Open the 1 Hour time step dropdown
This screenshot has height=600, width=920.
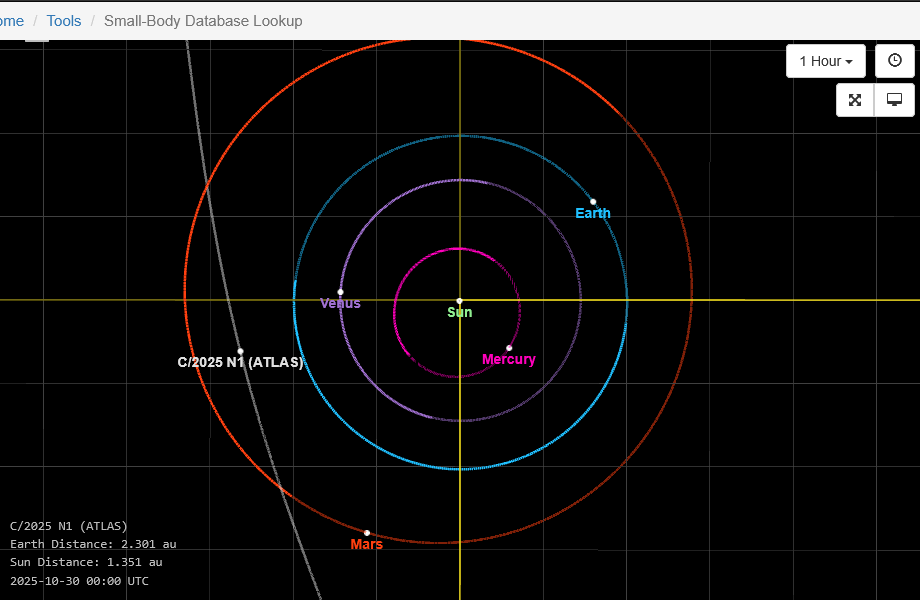(x=826, y=61)
